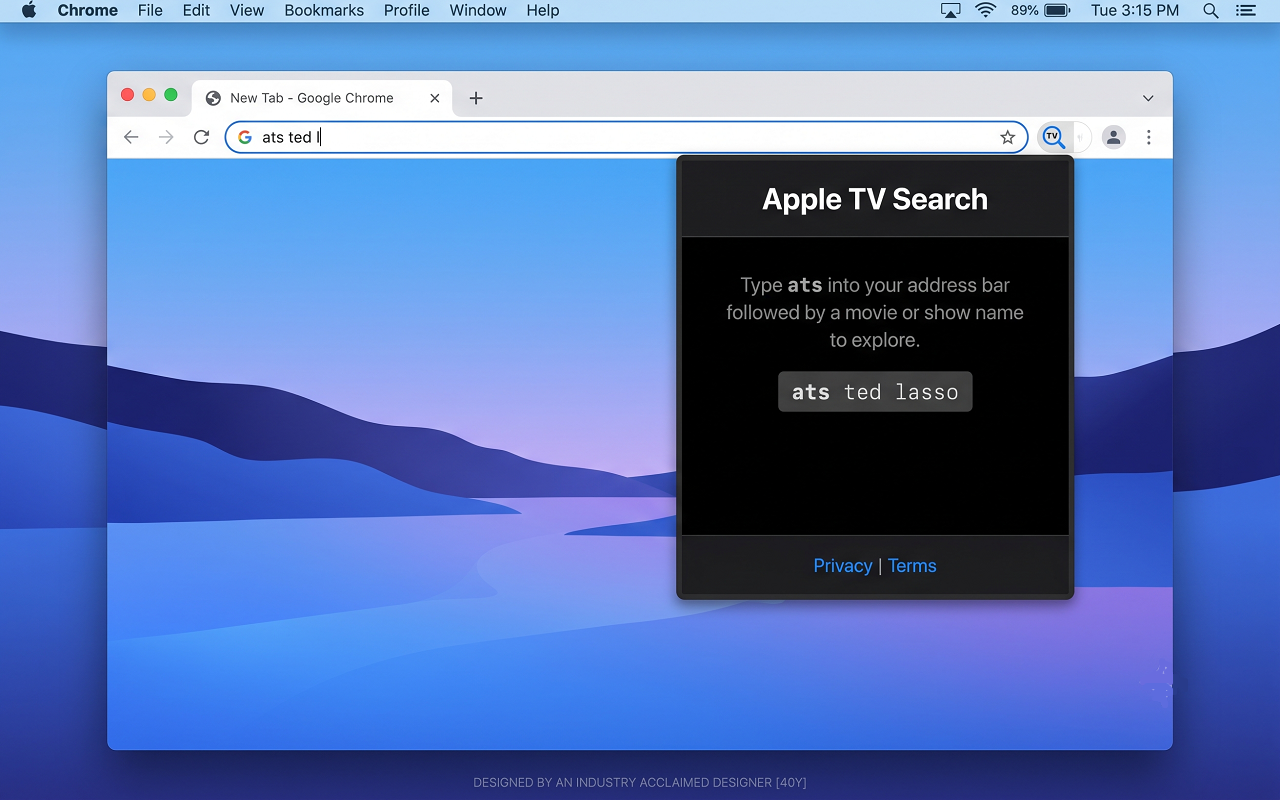
Task: Click the battery status indicator
Action: [x=1041, y=10]
